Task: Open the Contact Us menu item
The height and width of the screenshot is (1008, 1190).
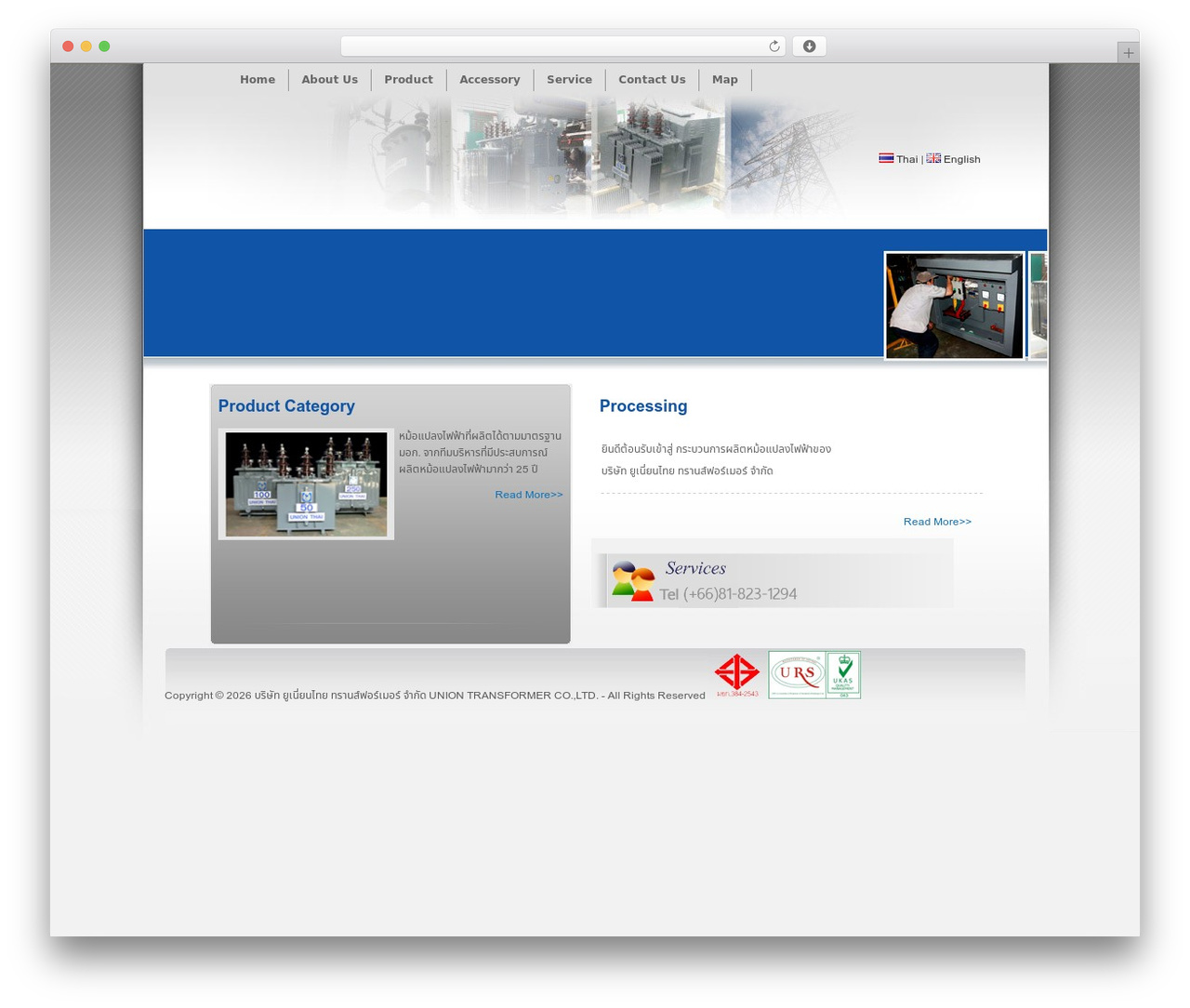Action: coord(652,80)
